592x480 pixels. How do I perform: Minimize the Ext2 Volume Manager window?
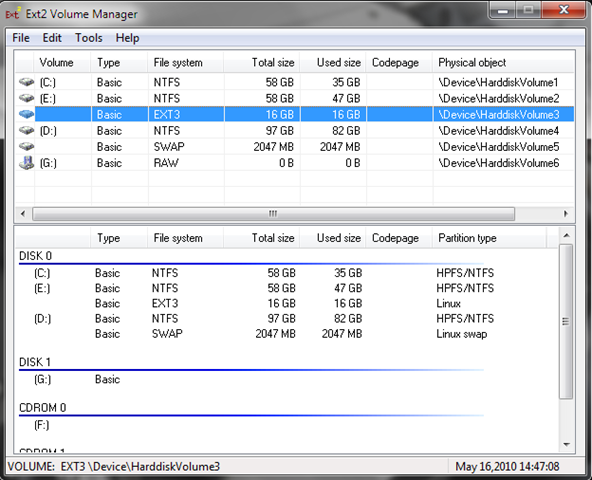coord(503,10)
